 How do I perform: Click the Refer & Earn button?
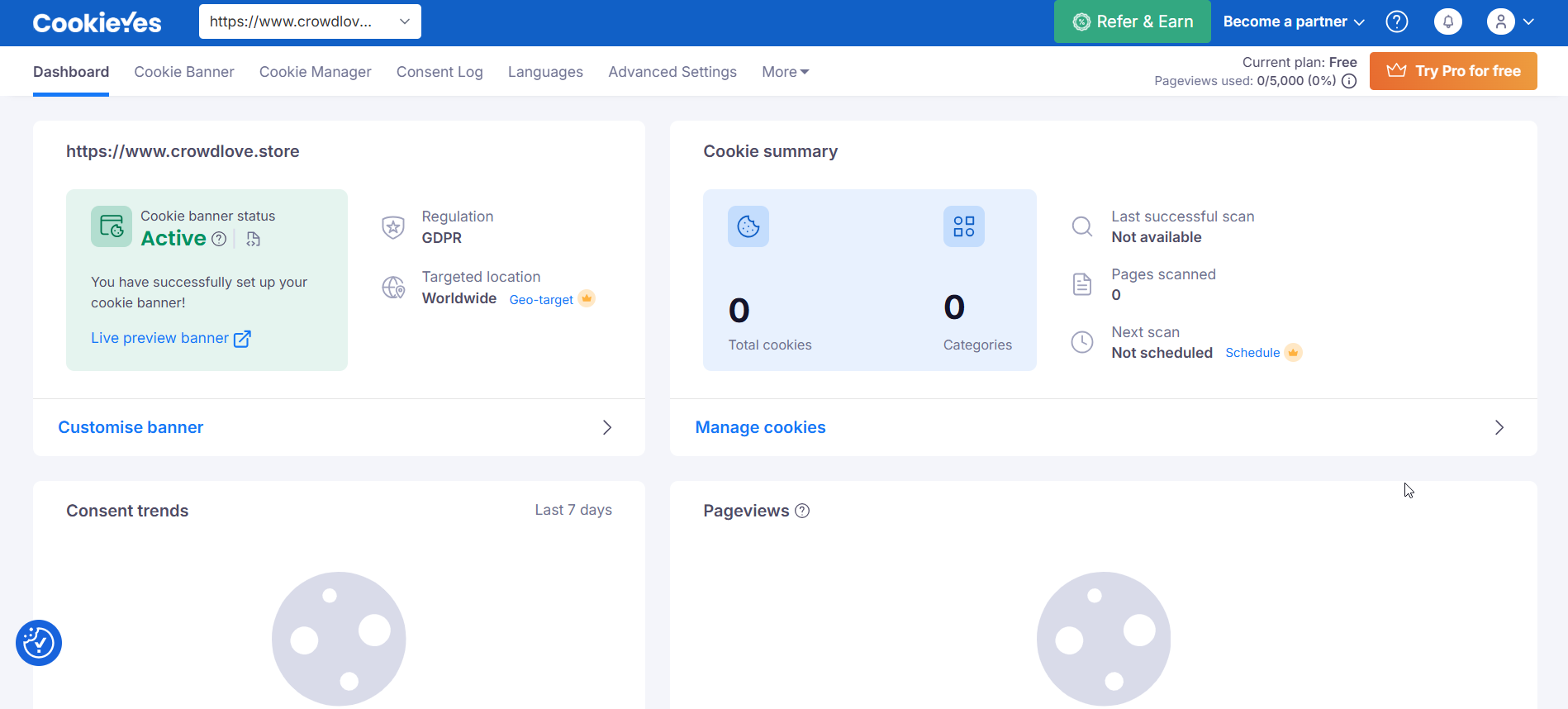tap(1132, 21)
